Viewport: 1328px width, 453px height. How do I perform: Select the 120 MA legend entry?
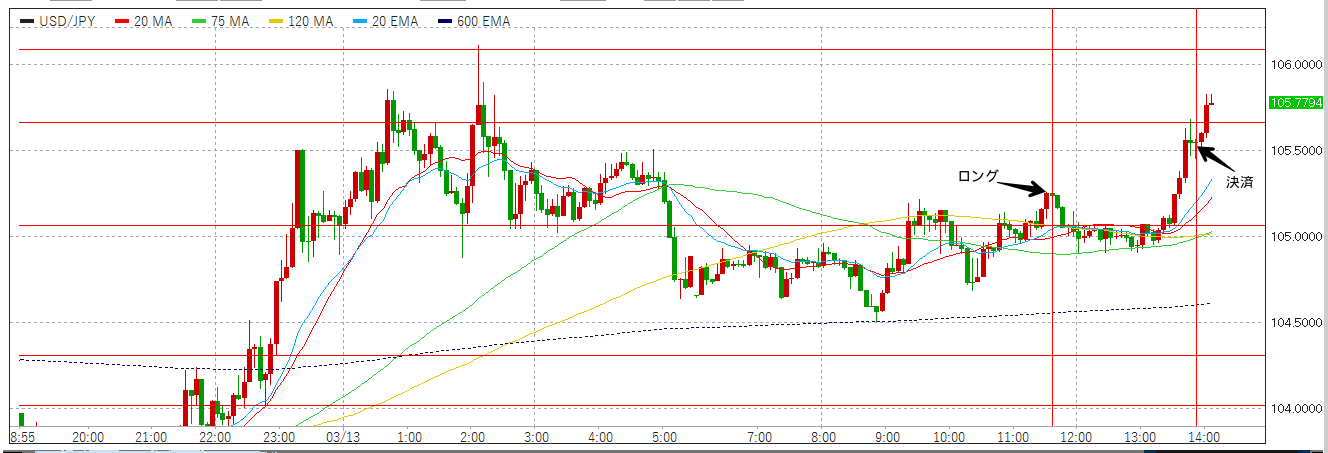click(302, 21)
